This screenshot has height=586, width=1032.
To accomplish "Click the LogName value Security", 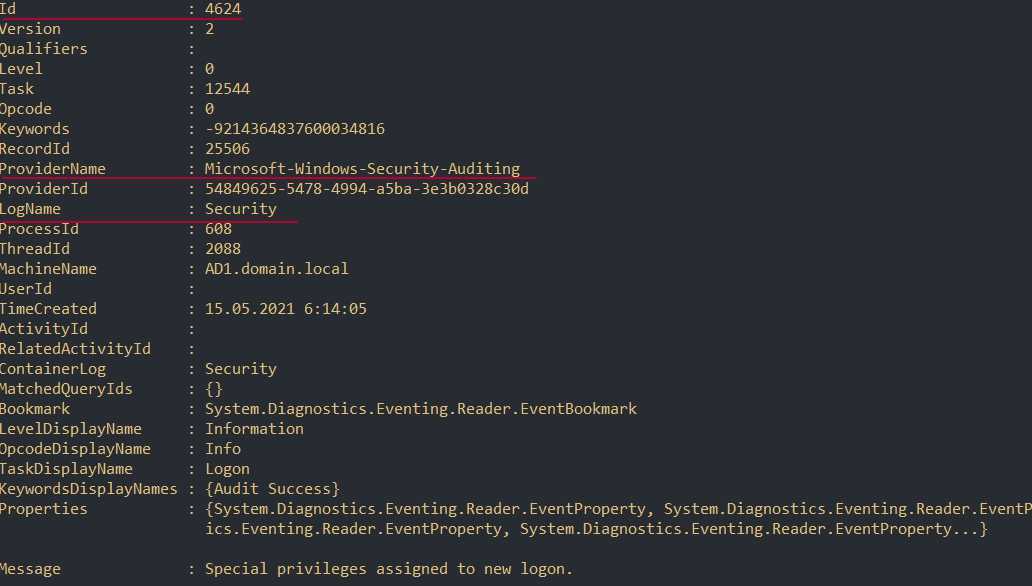I will point(240,209).
